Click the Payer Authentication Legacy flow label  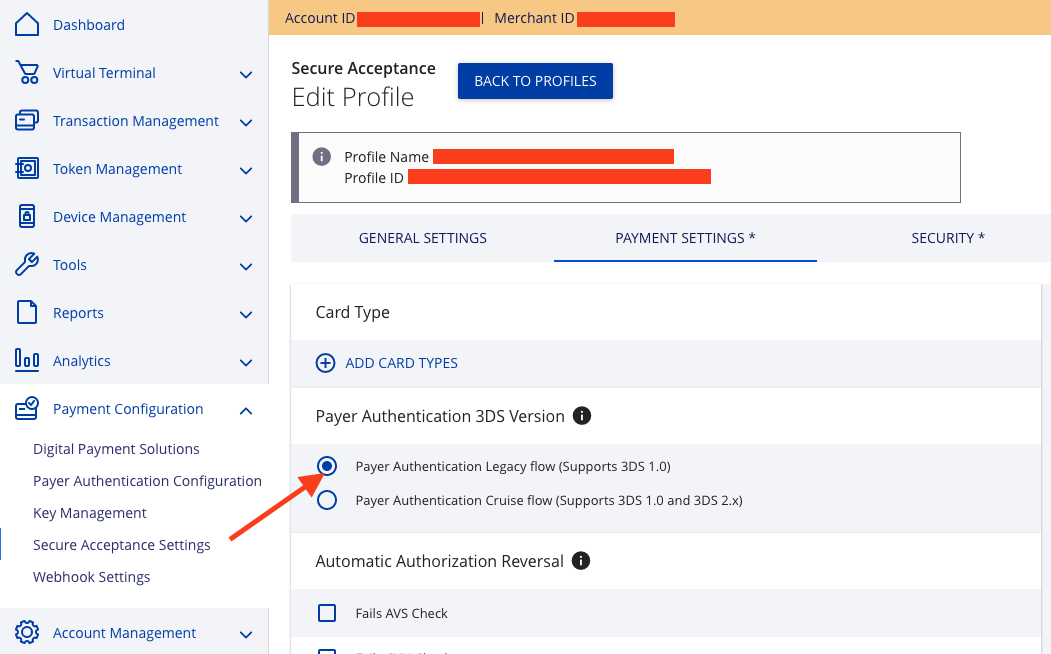coord(513,466)
